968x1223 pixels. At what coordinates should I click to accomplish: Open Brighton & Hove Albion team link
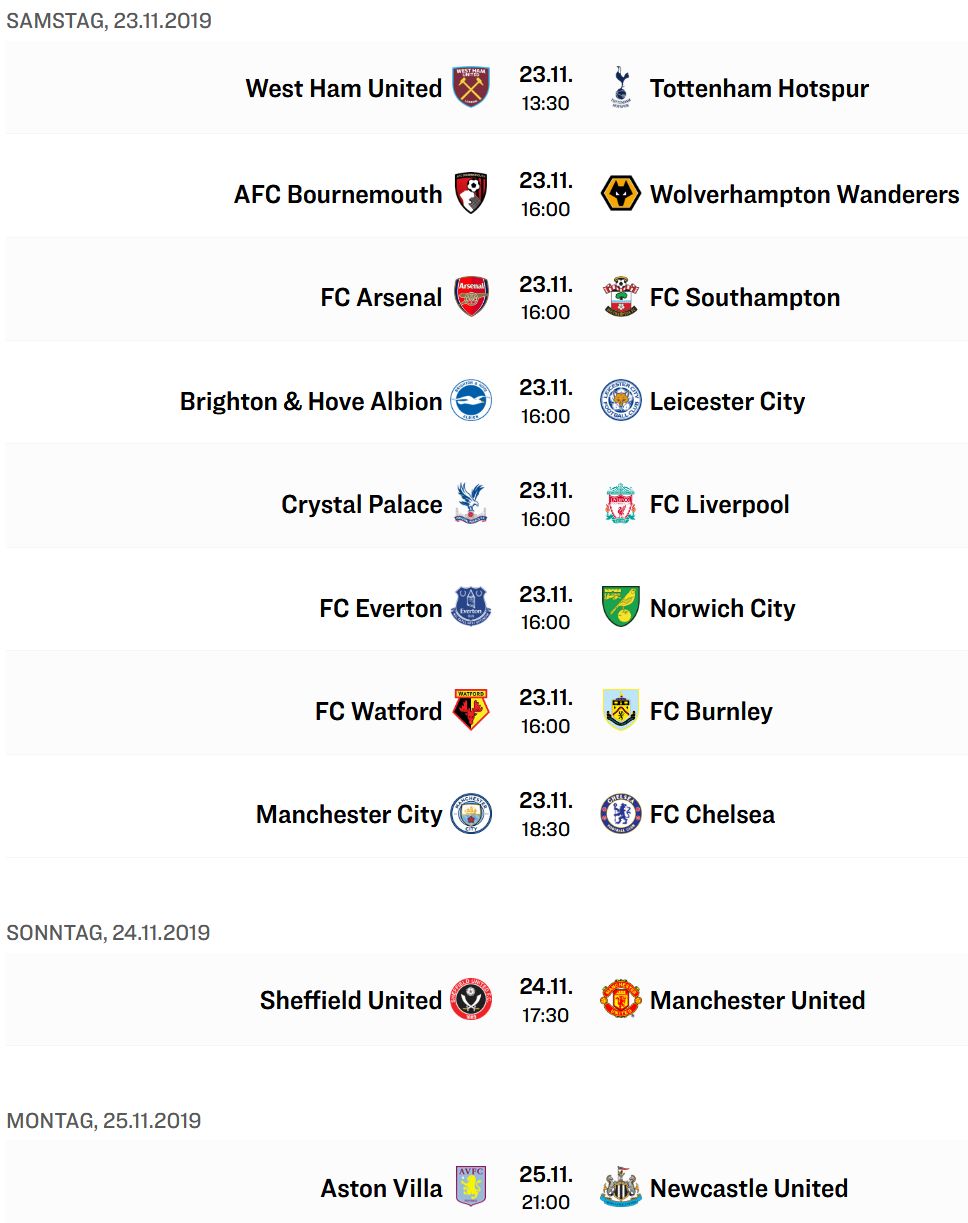click(311, 401)
